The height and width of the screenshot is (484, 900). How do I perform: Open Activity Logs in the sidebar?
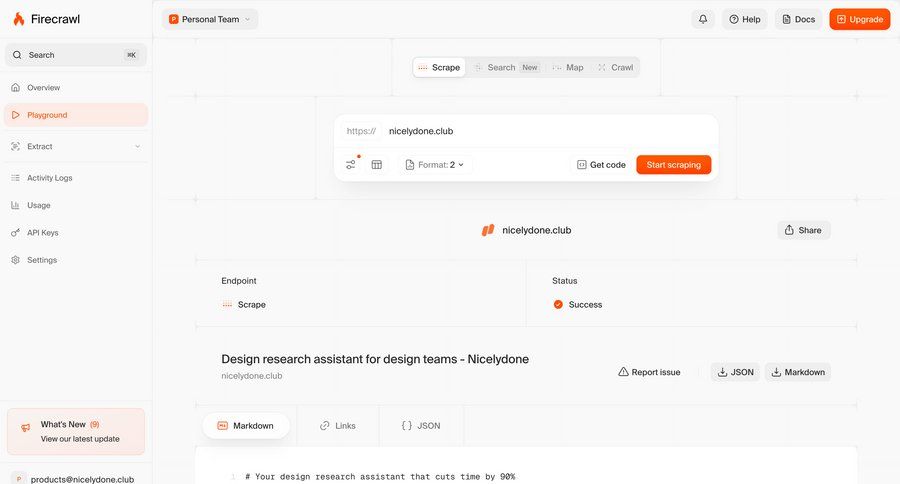pyautogui.click(x=49, y=178)
